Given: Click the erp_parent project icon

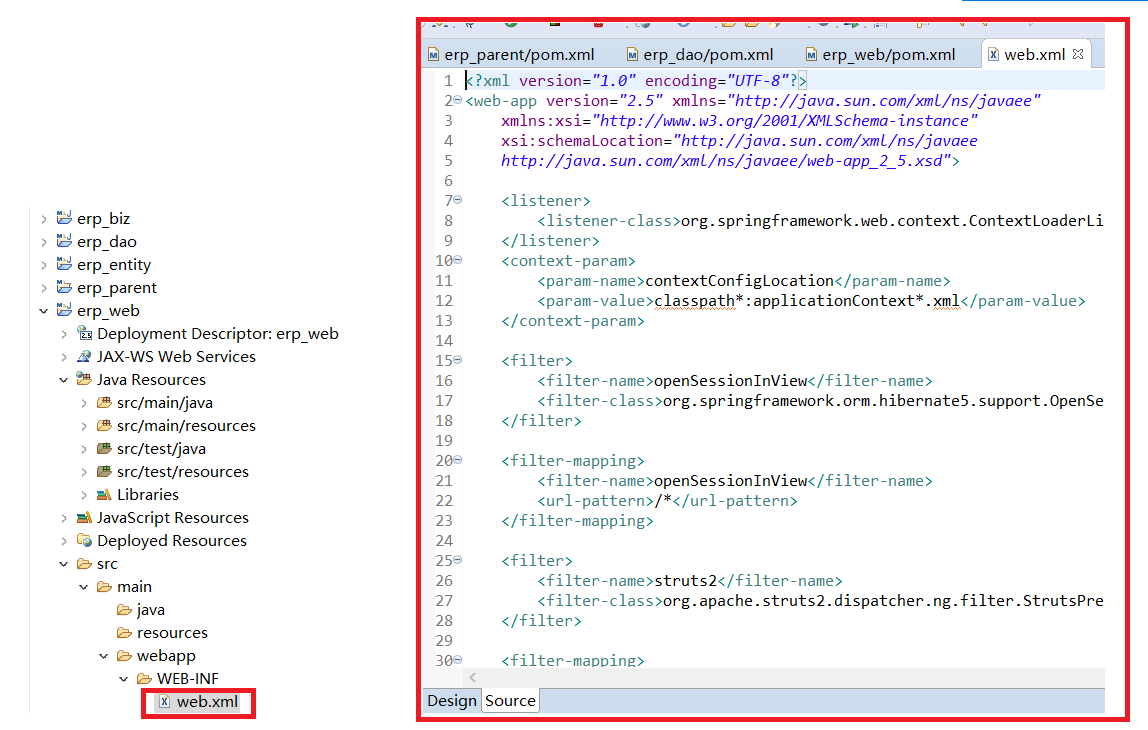Looking at the screenshot, I should pyautogui.click(x=64, y=287).
